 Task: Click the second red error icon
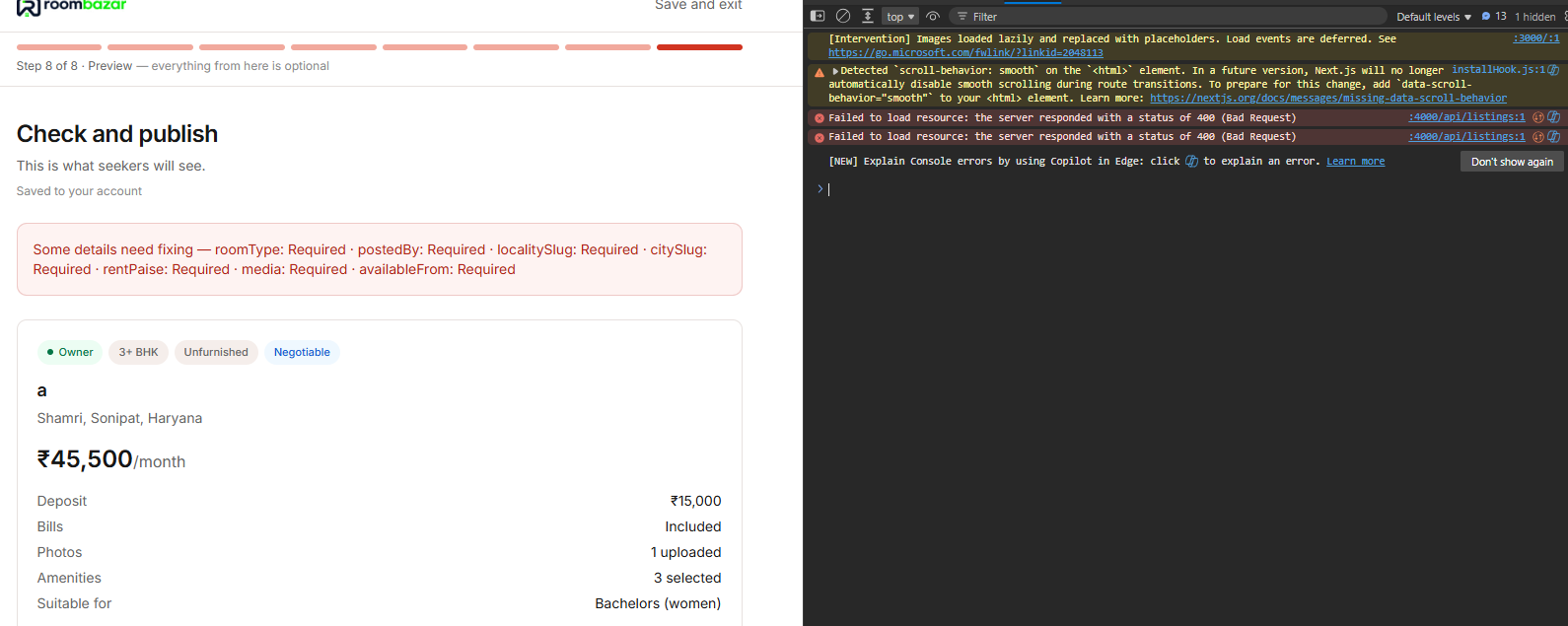coord(819,137)
